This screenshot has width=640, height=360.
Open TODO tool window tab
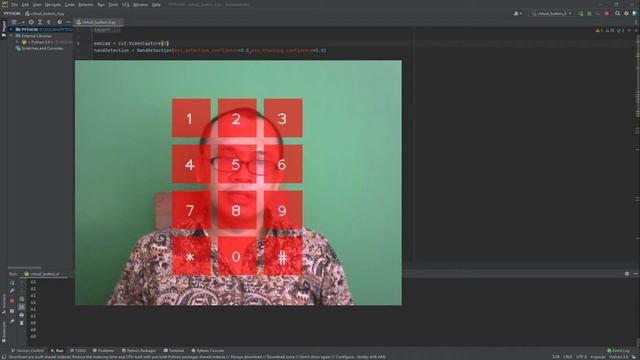(x=78, y=351)
